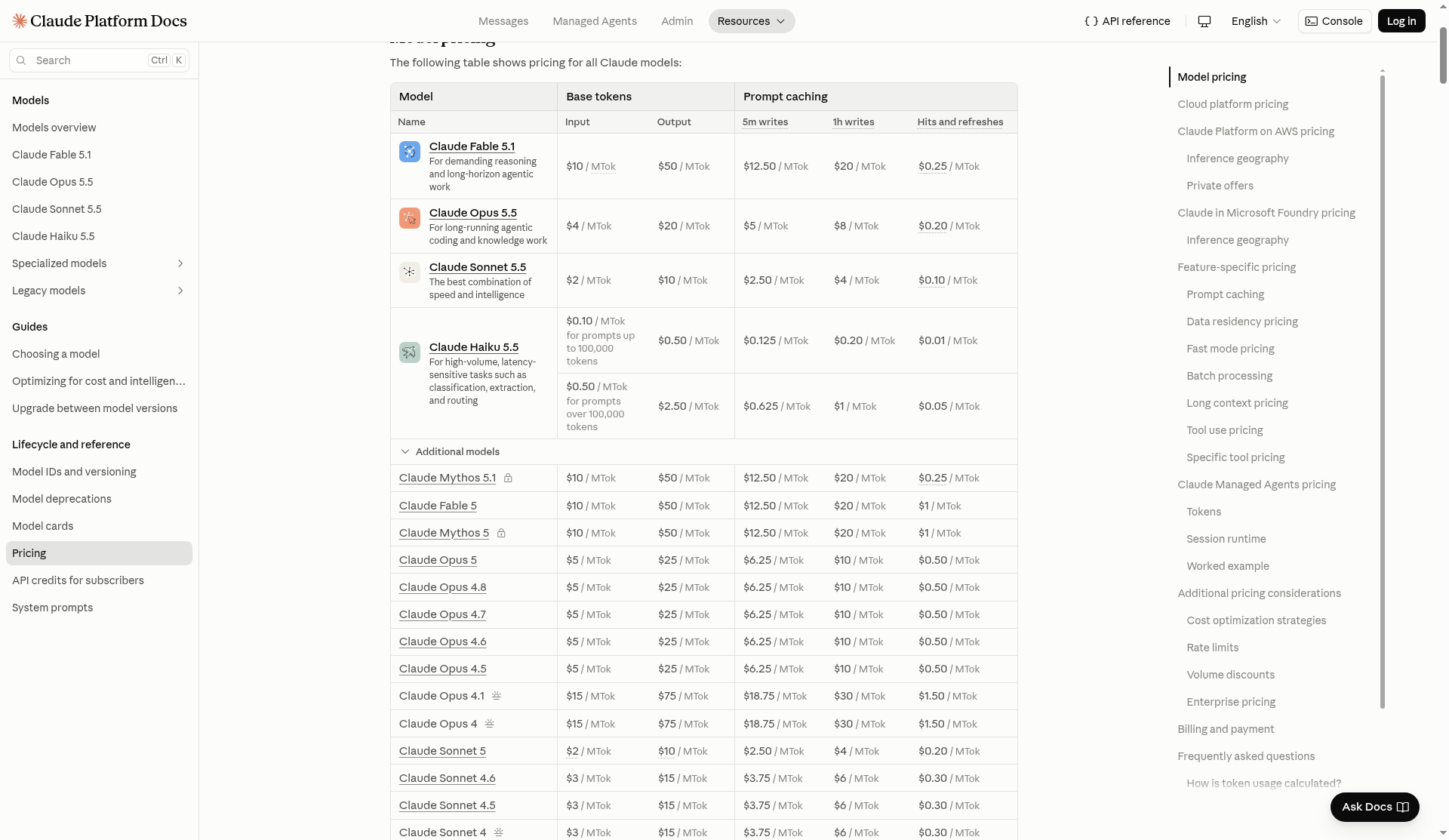Viewport: 1449px width, 840px height.
Task: Open Models overview in sidebar
Action: pyautogui.click(x=54, y=128)
